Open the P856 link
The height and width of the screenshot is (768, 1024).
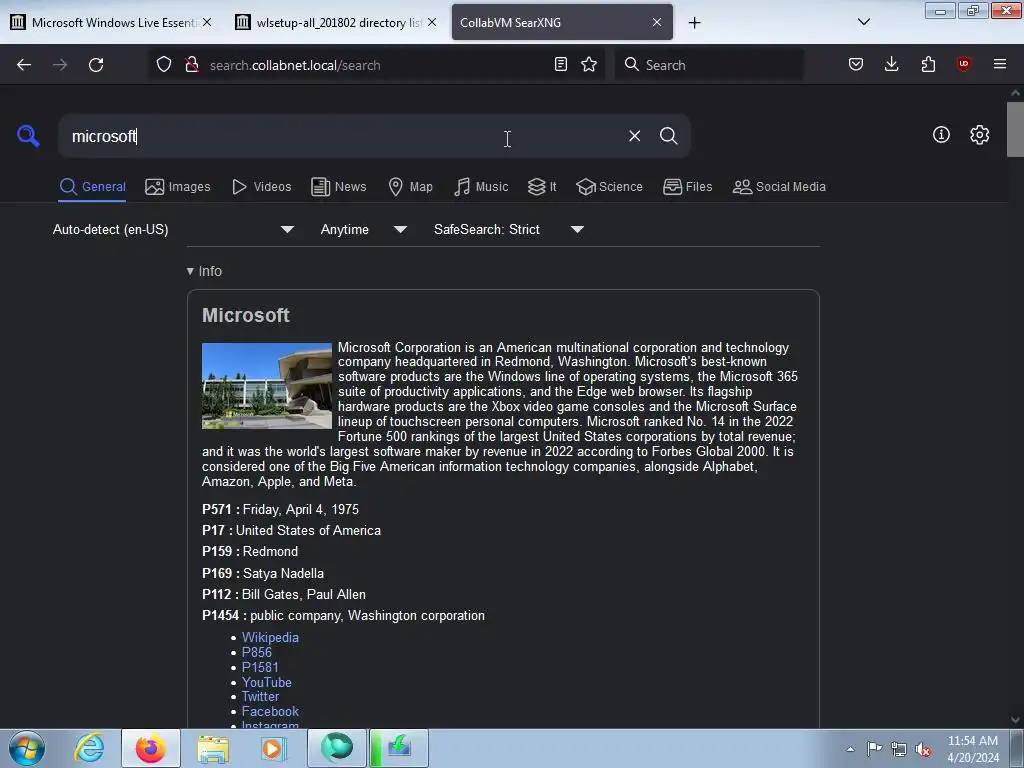(x=257, y=652)
